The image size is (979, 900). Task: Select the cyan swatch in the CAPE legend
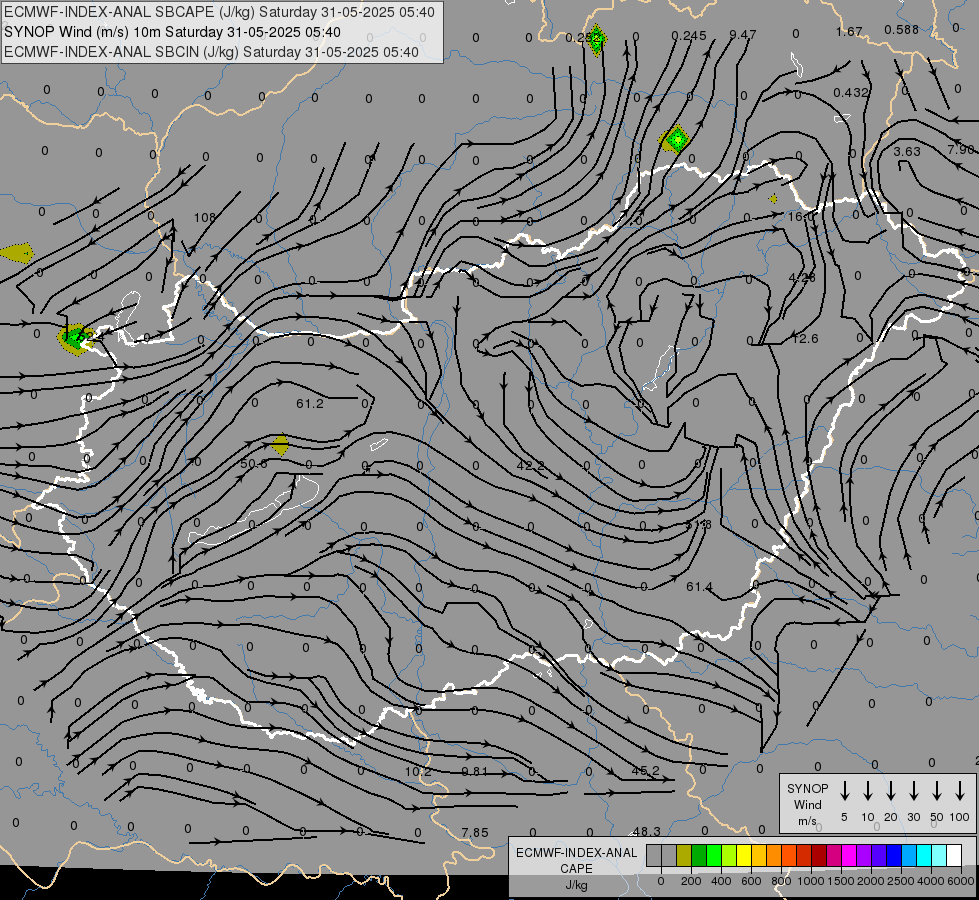point(924,855)
